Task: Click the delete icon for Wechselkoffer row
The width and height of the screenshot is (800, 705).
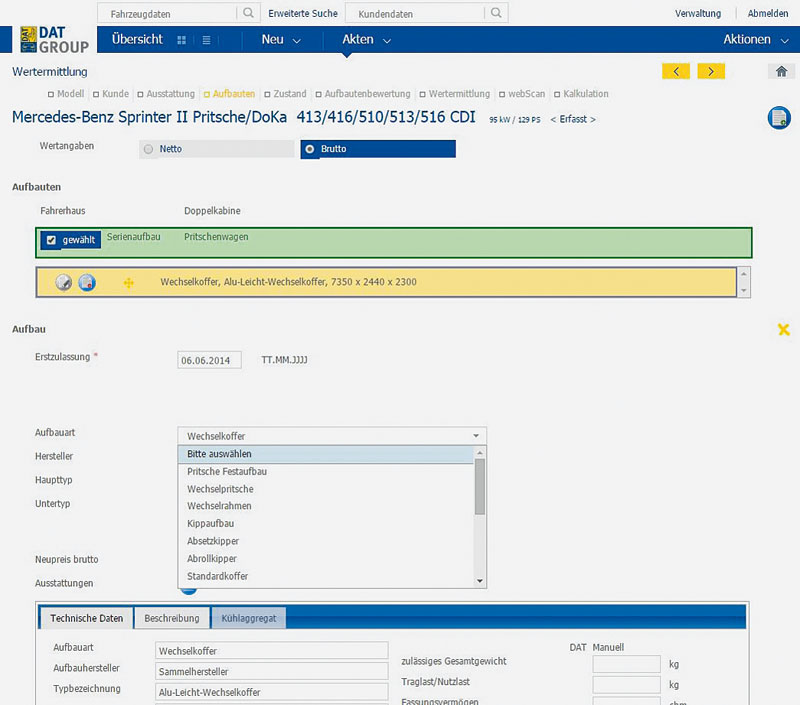Action: click(87, 283)
